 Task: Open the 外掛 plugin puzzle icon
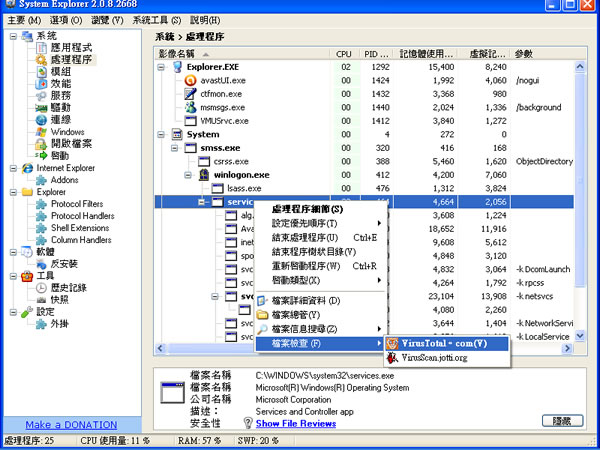pyautogui.click(x=41, y=324)
